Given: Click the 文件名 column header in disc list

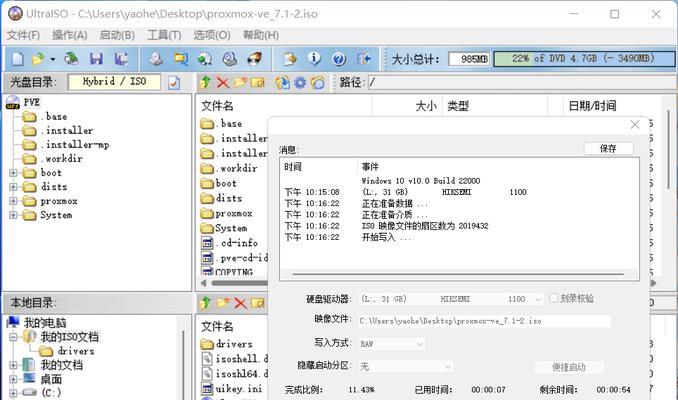Looking at the screenshot, I should (x=217, y=106).
